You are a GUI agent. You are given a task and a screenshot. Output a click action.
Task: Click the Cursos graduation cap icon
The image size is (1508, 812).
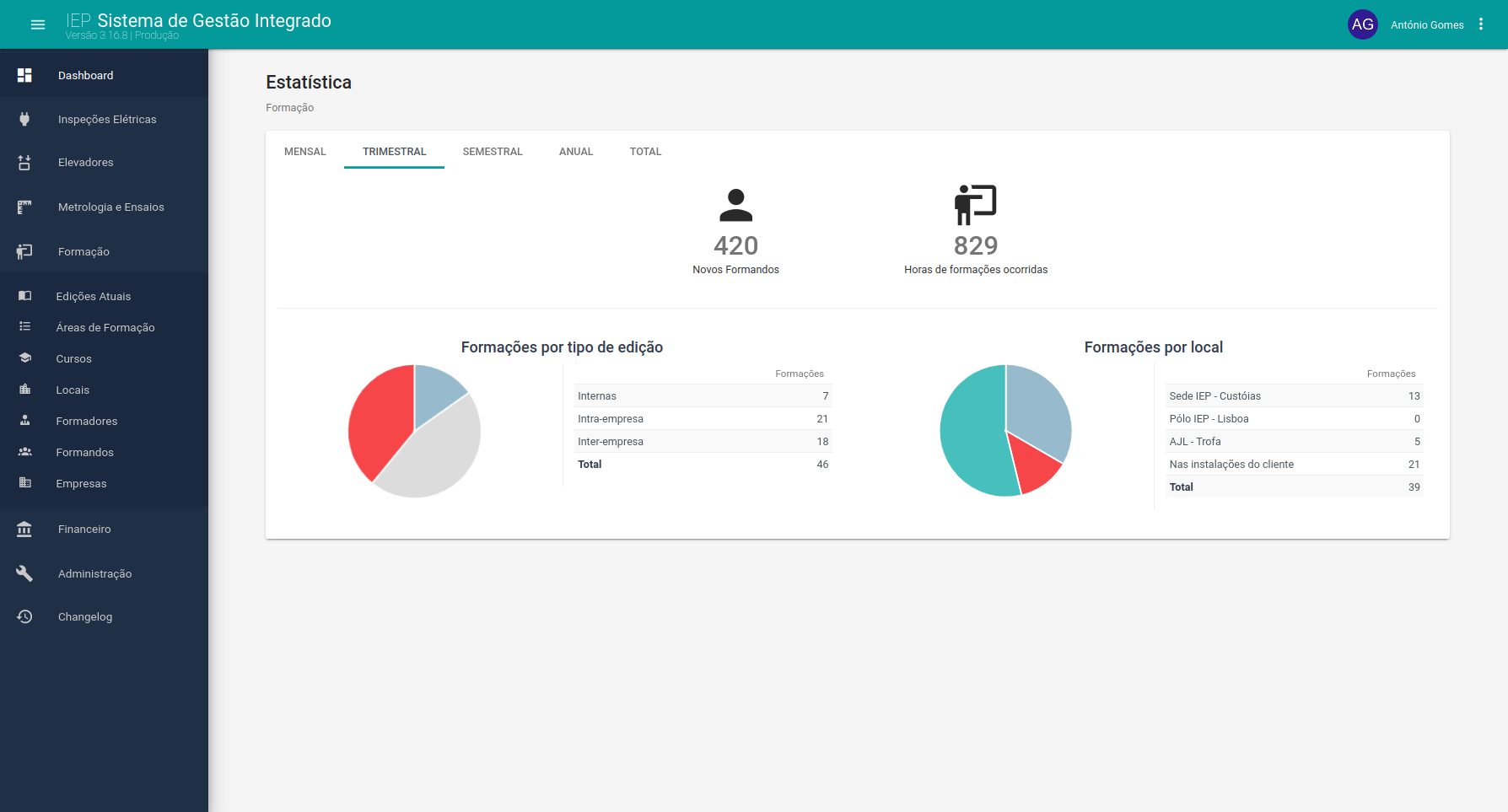[x=25, y=358]
